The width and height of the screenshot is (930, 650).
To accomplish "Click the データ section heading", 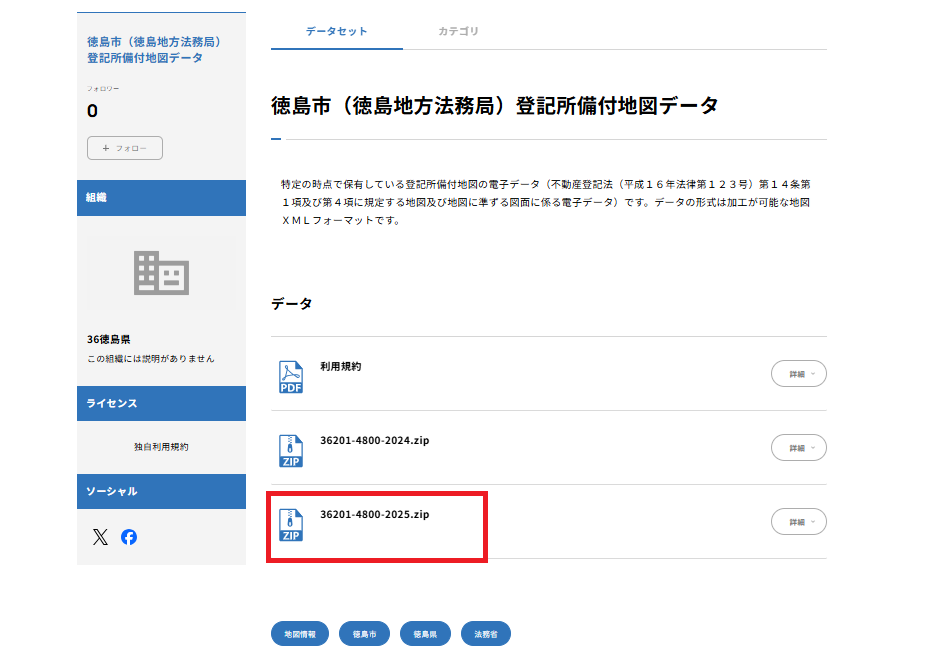I will pos(291,304).
